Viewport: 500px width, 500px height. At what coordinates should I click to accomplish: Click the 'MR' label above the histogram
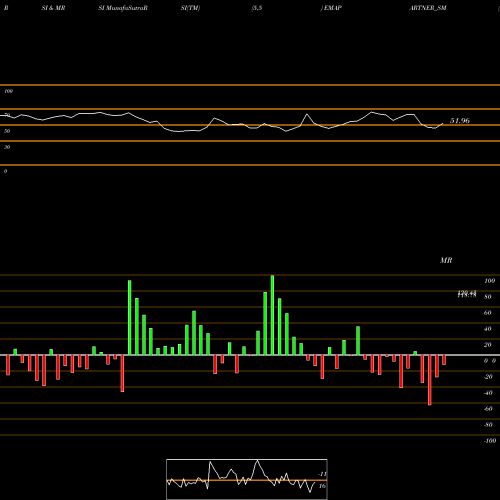click(446, 260)
